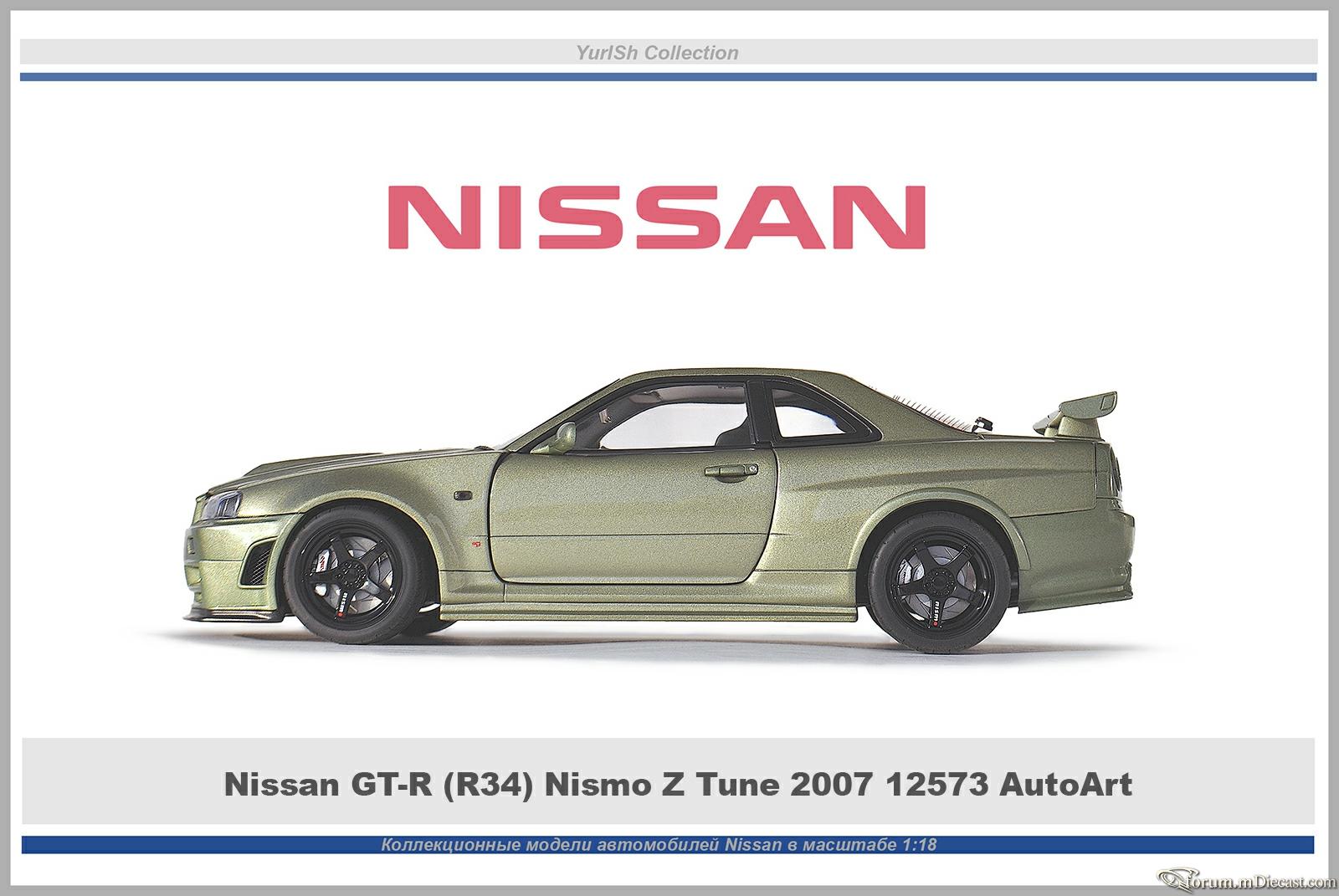This screenshot has width=1339, height=896.
Task: Click the 'YurISh Collection' header text
Action: pyautogui.click(x=657, y=53)
